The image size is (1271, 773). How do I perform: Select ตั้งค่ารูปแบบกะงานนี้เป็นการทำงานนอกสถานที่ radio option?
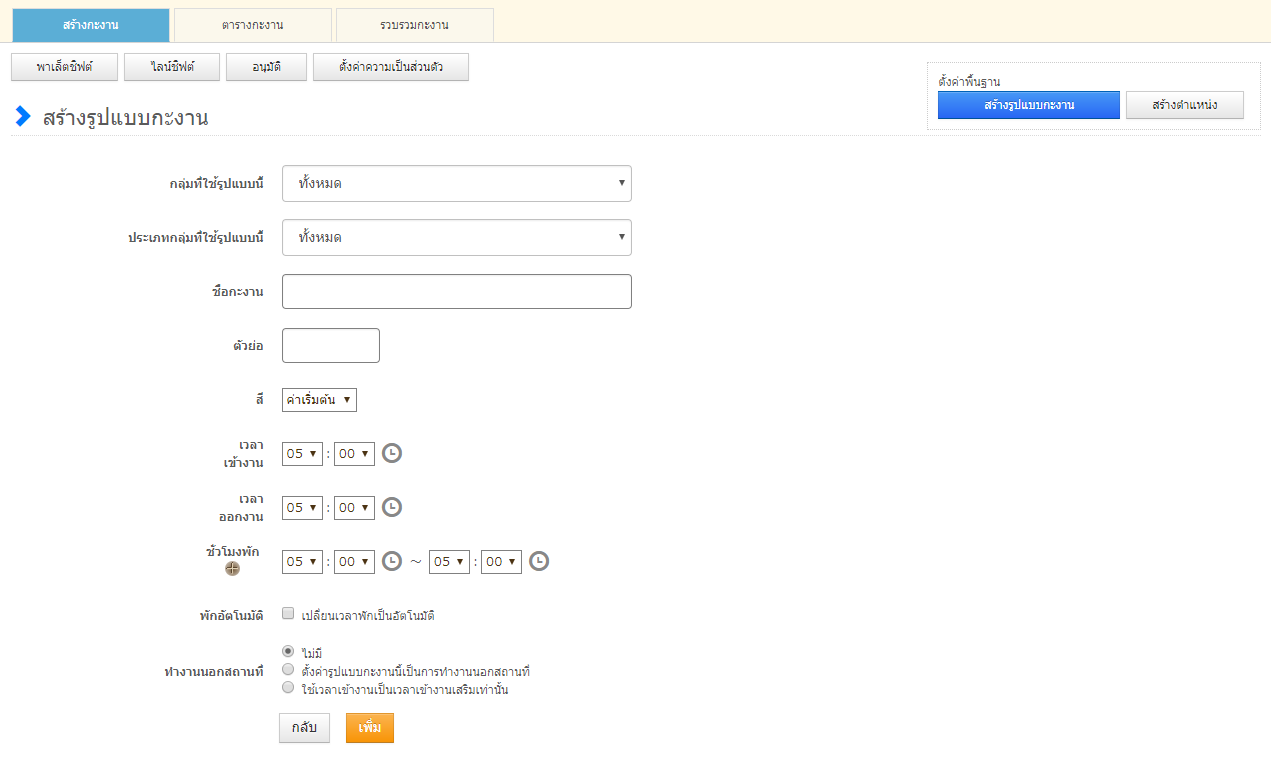tap(288, 669)
